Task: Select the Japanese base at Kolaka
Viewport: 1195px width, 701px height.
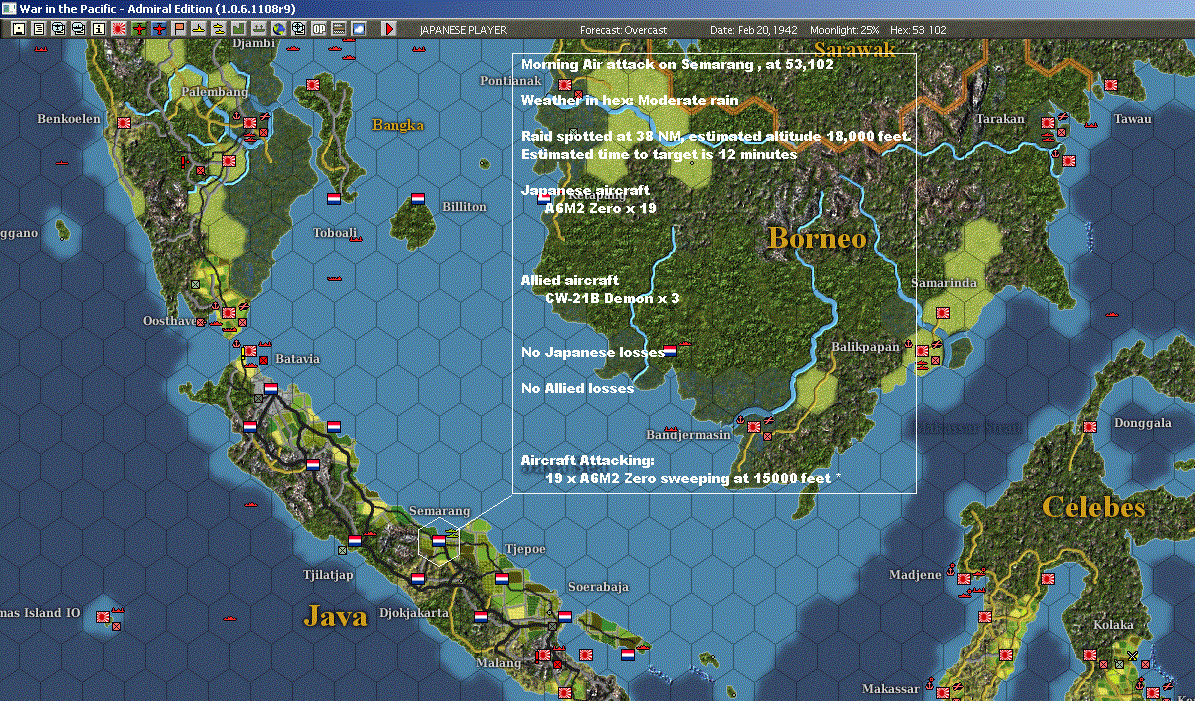Action: 1090,655
